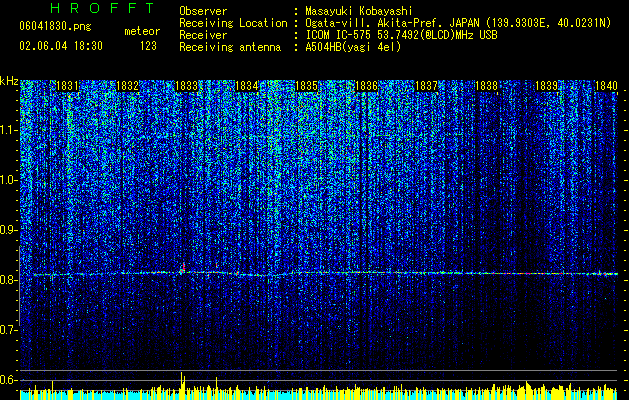Click the red meteor echo burst near 1833
The width and height of the screenshot is (629, 400).
(183, 268)
